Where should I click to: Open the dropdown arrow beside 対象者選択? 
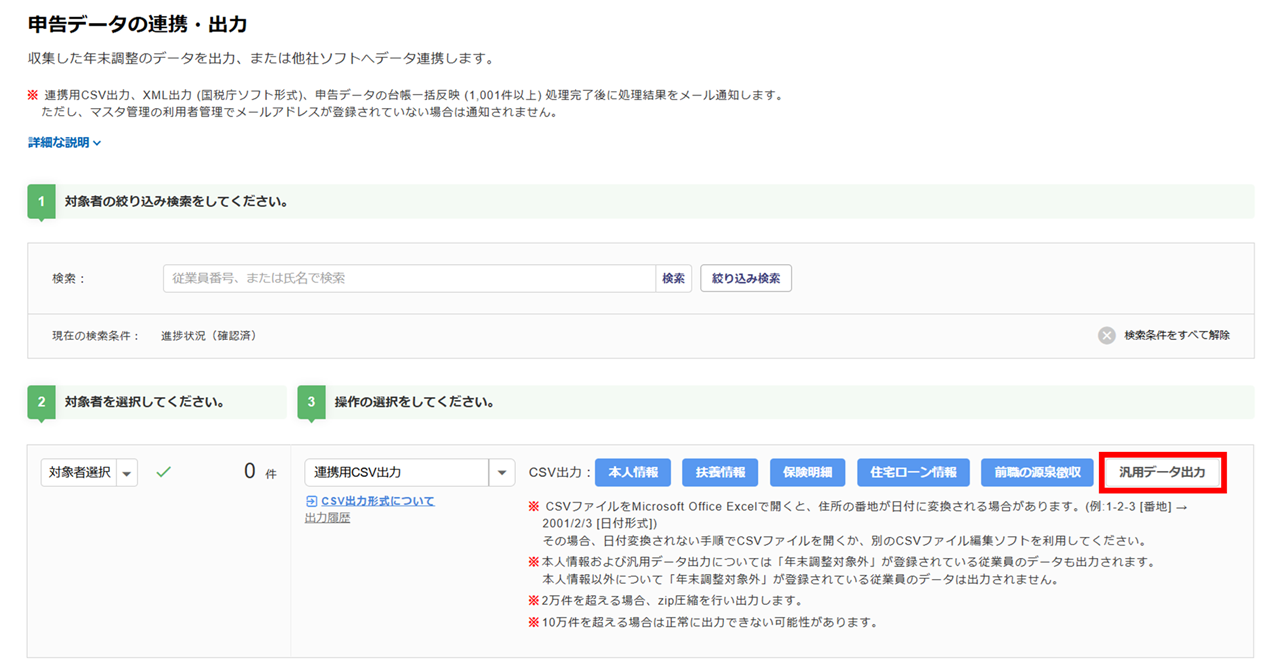127,472
